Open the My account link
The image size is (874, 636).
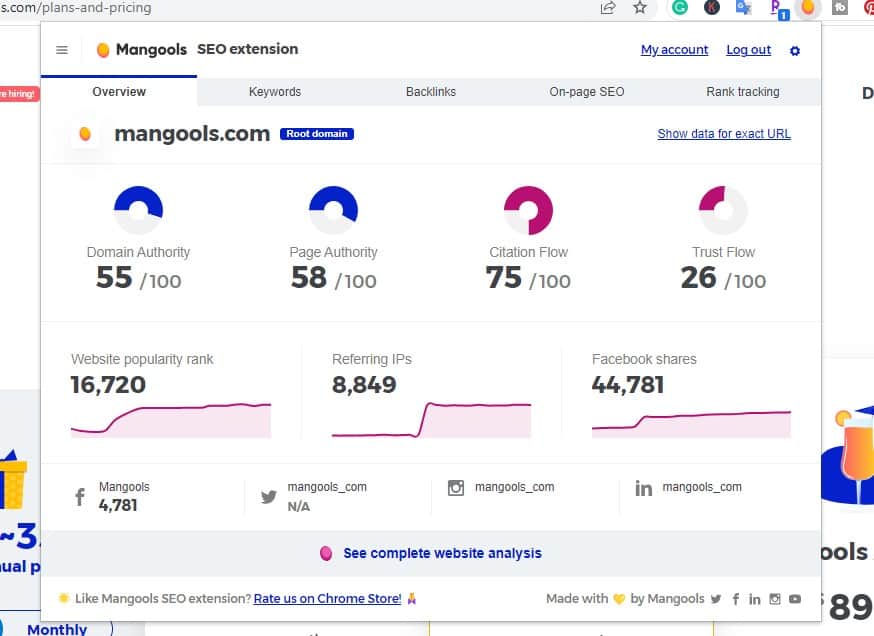674,50
